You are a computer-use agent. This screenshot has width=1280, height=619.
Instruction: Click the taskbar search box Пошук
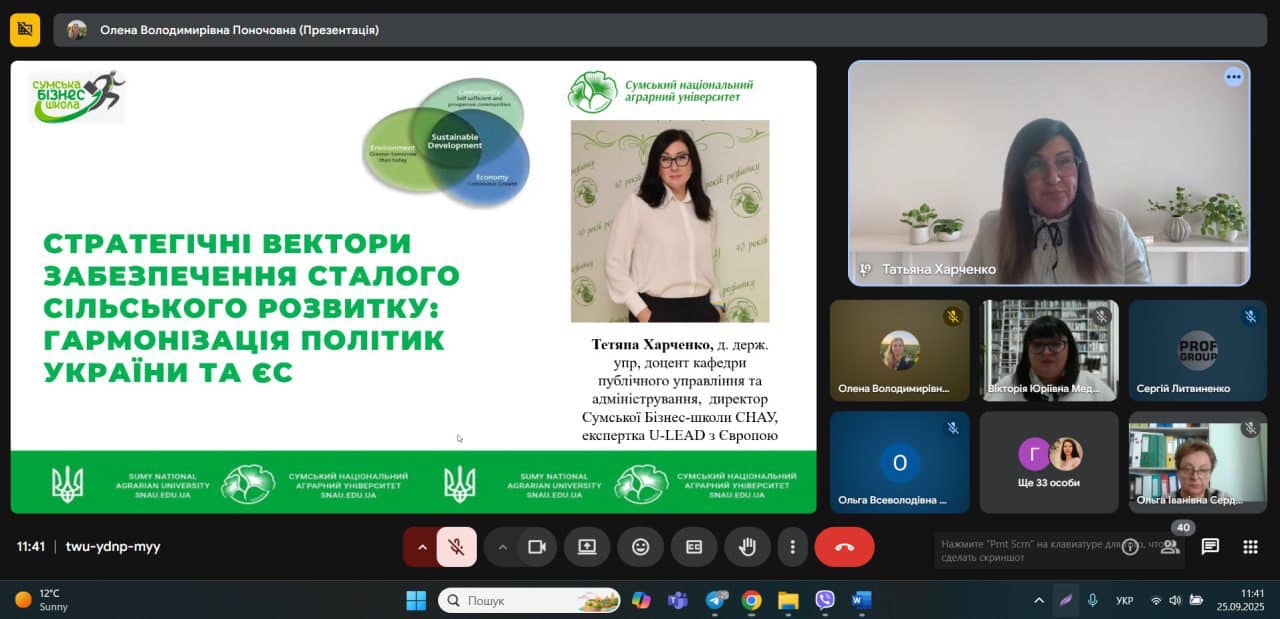[x=528, y=600]
